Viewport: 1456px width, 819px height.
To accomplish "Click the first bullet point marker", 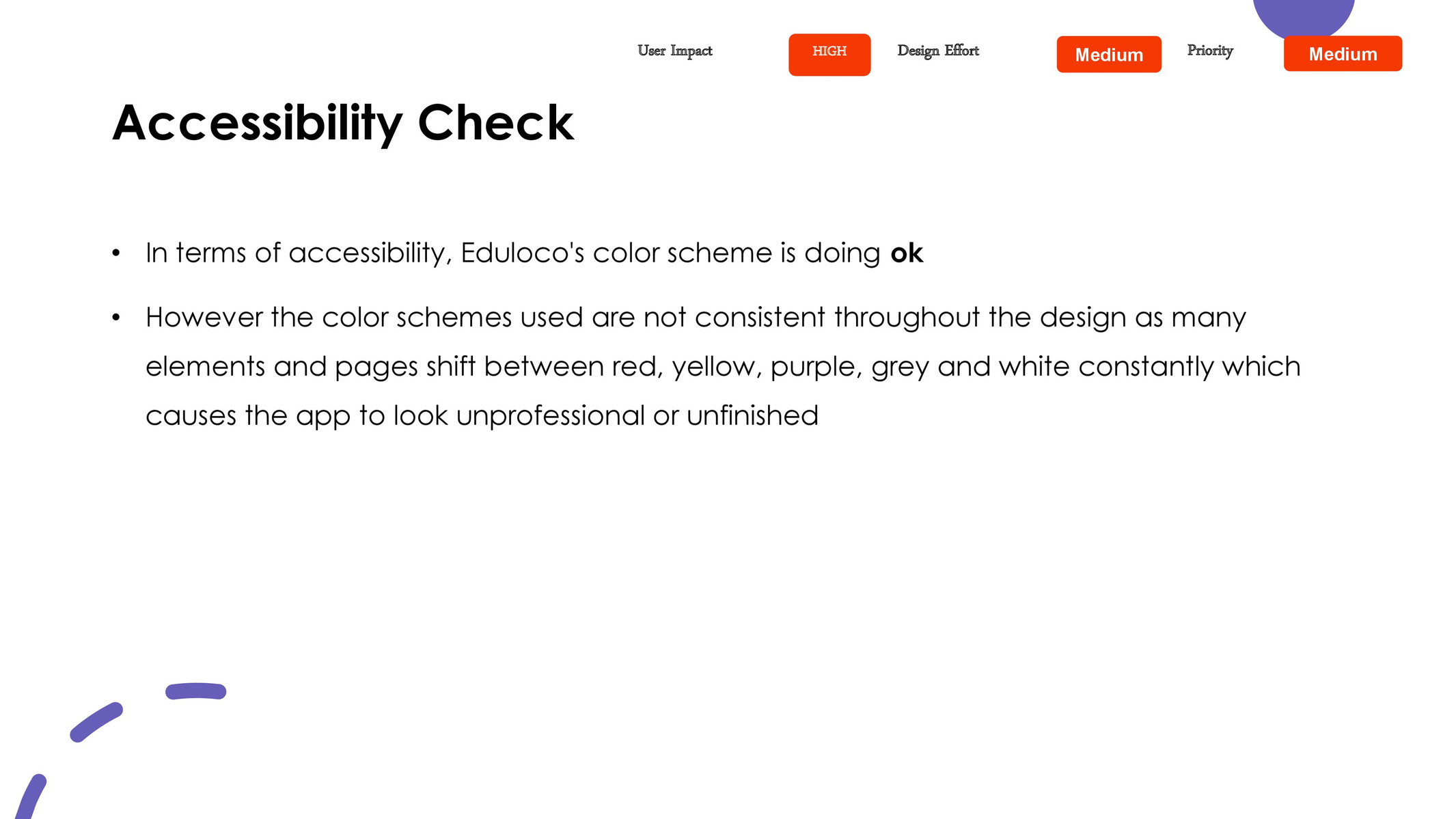I will point(116,253).
